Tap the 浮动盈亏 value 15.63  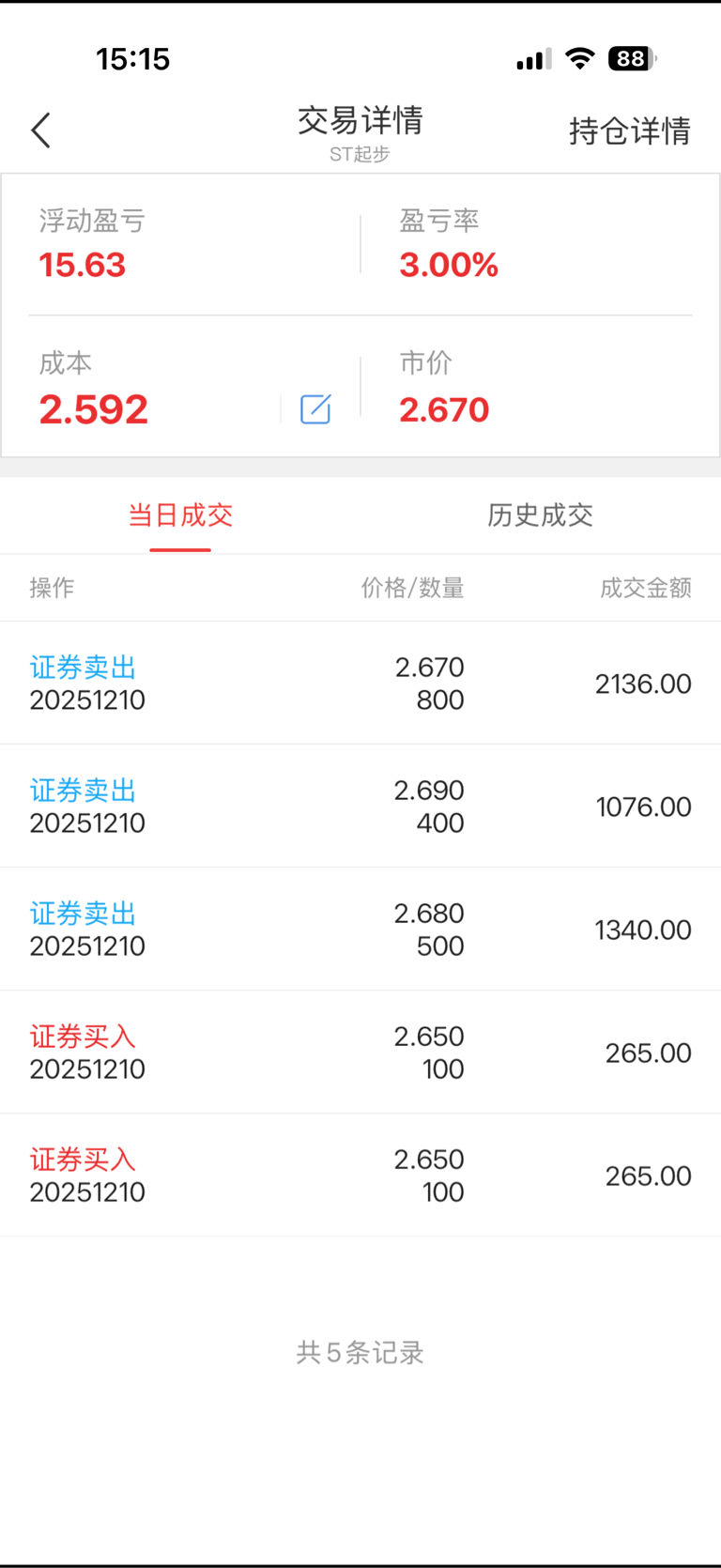(x=83, y=265)
